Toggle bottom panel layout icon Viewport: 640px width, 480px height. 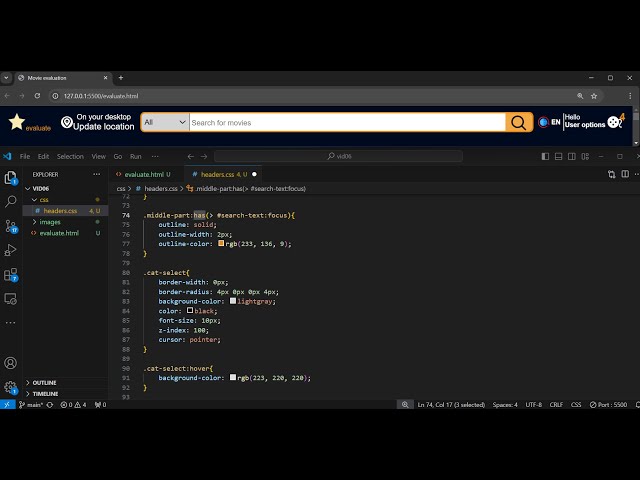click(x=558, y=156)
